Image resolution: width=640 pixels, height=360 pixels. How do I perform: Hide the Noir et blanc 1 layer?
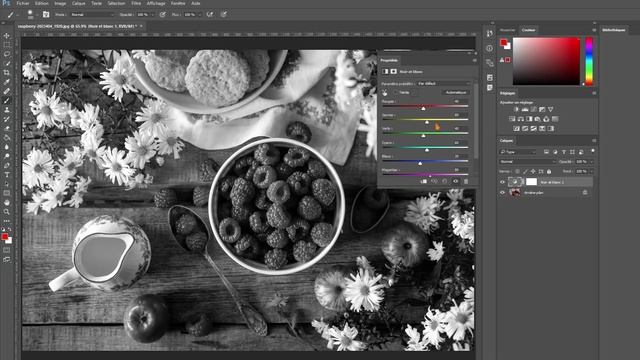click(502, 182)
